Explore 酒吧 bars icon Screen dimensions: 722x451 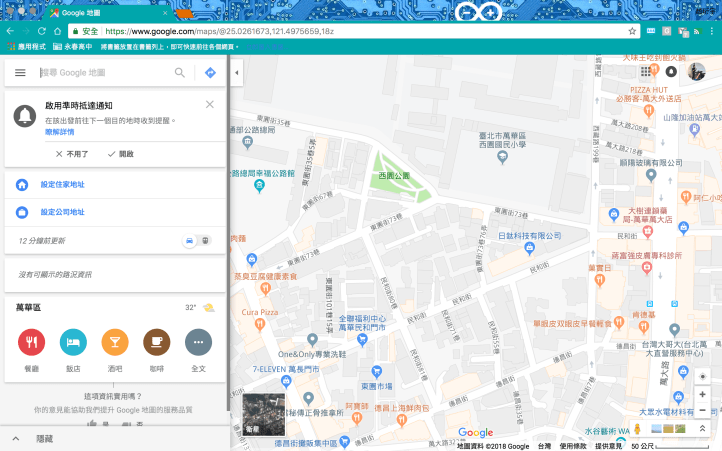(115, 342)
